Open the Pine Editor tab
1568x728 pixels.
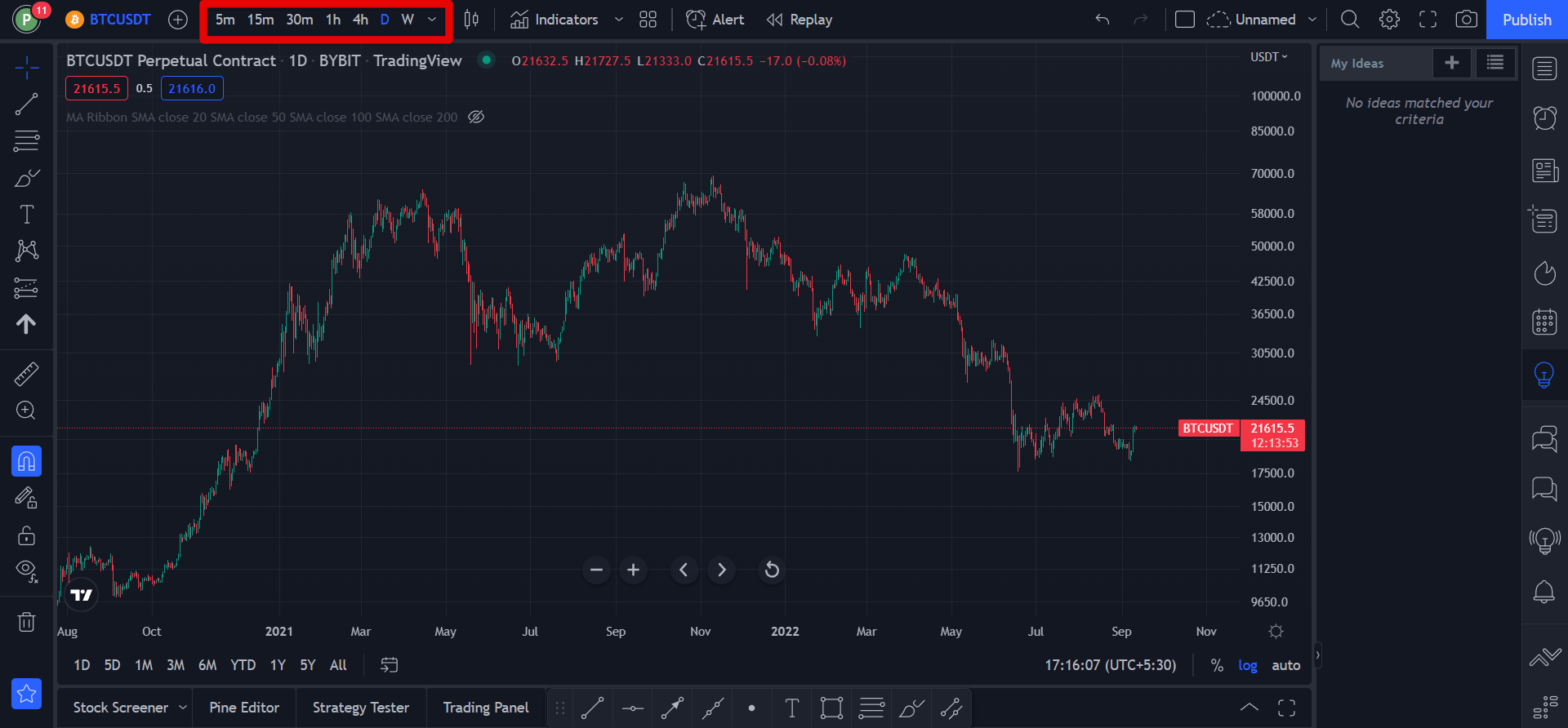tap(244, 708)
